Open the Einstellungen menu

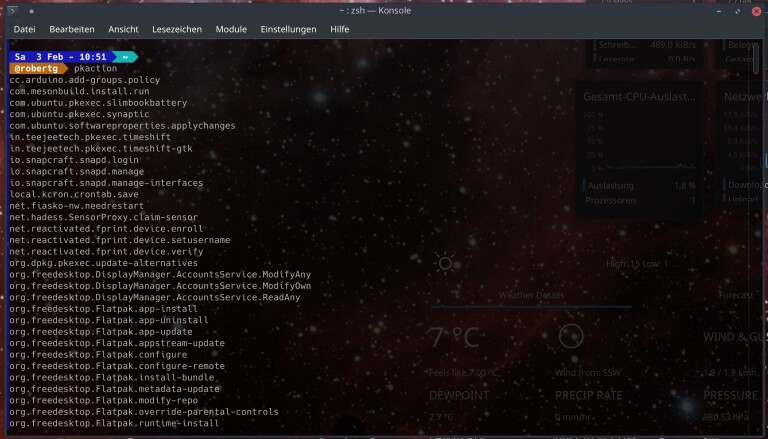288,29
